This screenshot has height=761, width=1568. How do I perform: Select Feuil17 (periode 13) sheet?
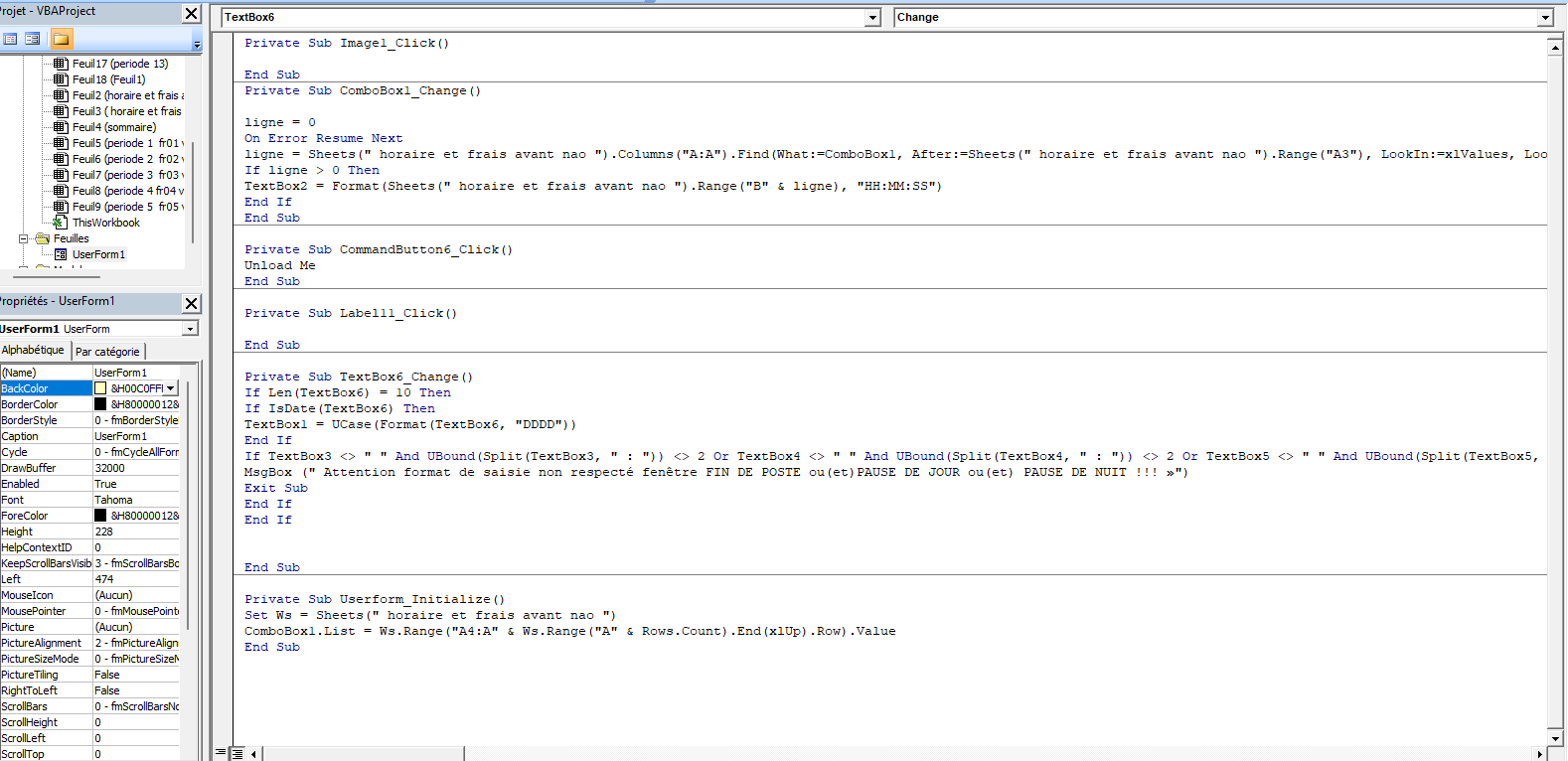click(119, 64)
